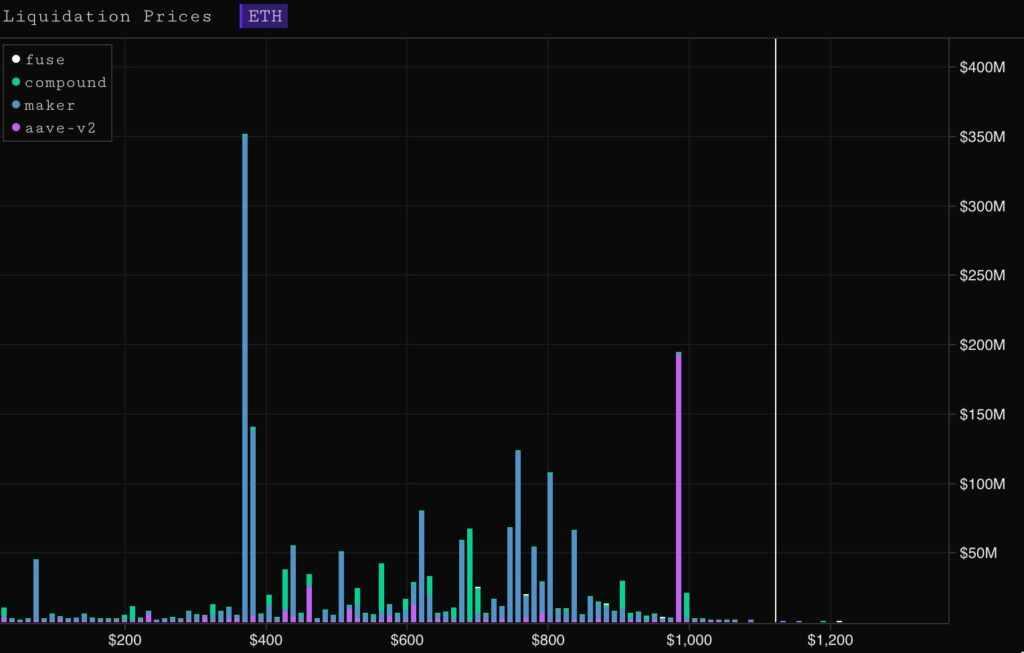1024x653 pixels.
Task: Toggle the aave-v2 legend entry
Action: pyautogui.click(x=54, y=128)
